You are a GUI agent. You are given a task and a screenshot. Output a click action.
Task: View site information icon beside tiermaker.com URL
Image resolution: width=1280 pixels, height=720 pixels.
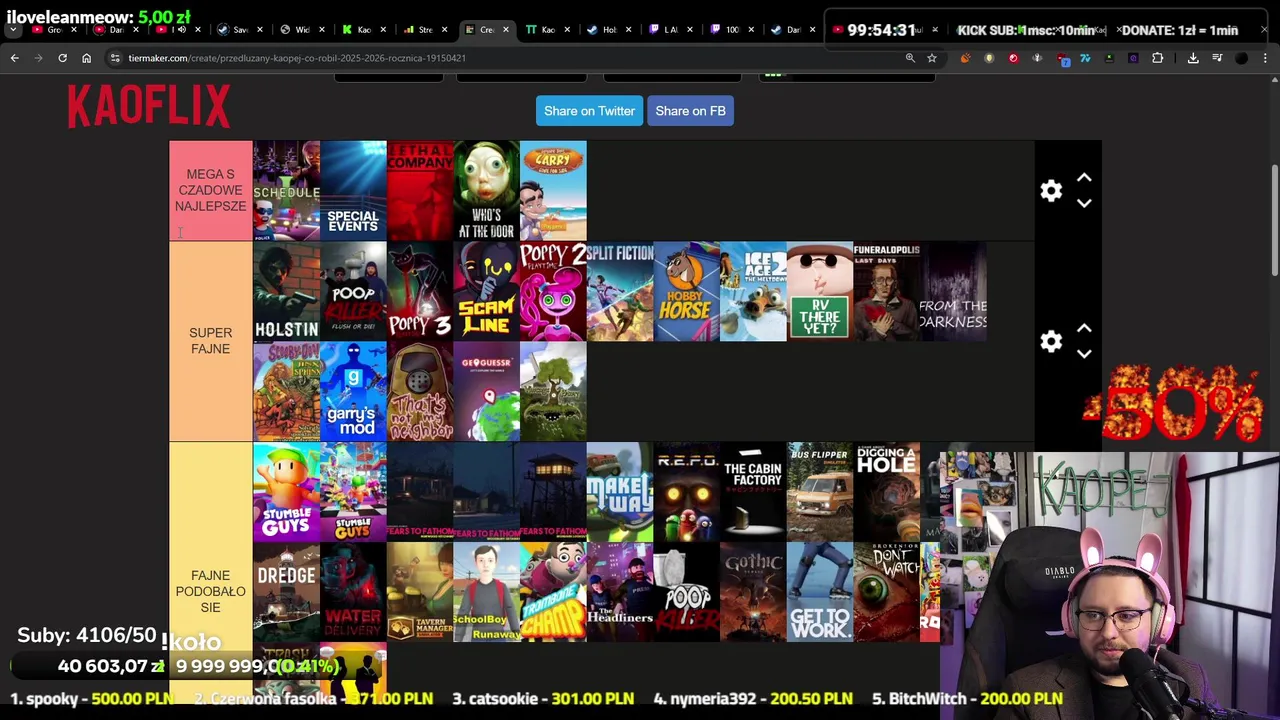point(115,58)
